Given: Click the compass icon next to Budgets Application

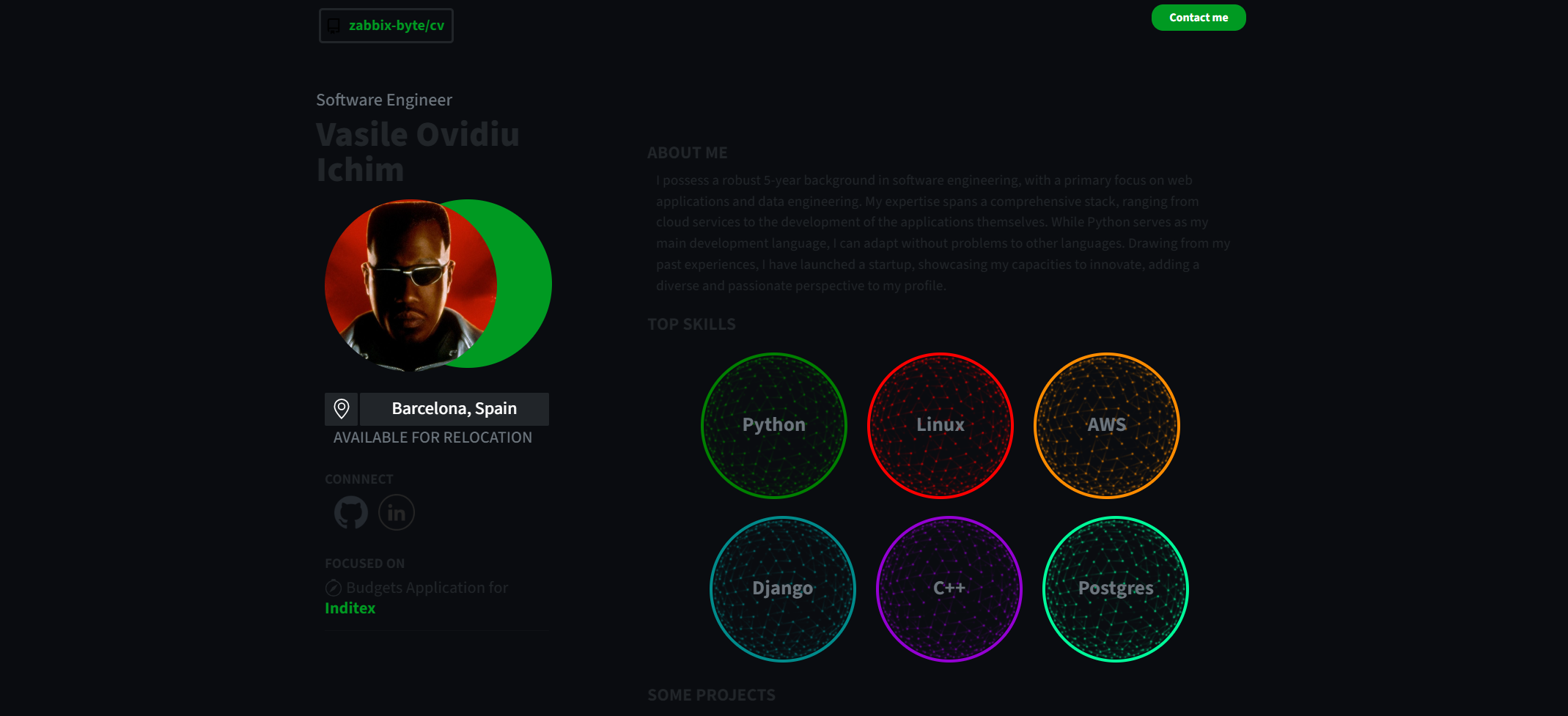Looking at the screenshot, I should pos(334,587).
